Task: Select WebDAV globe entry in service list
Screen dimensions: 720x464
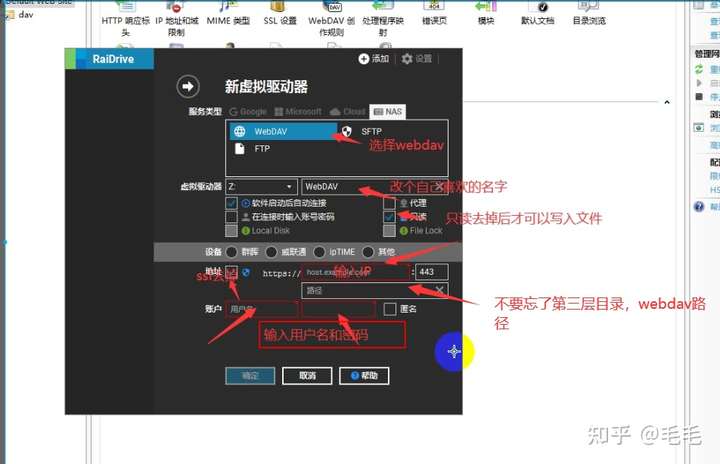Action: pyautogui.click(x=283, y=131)
